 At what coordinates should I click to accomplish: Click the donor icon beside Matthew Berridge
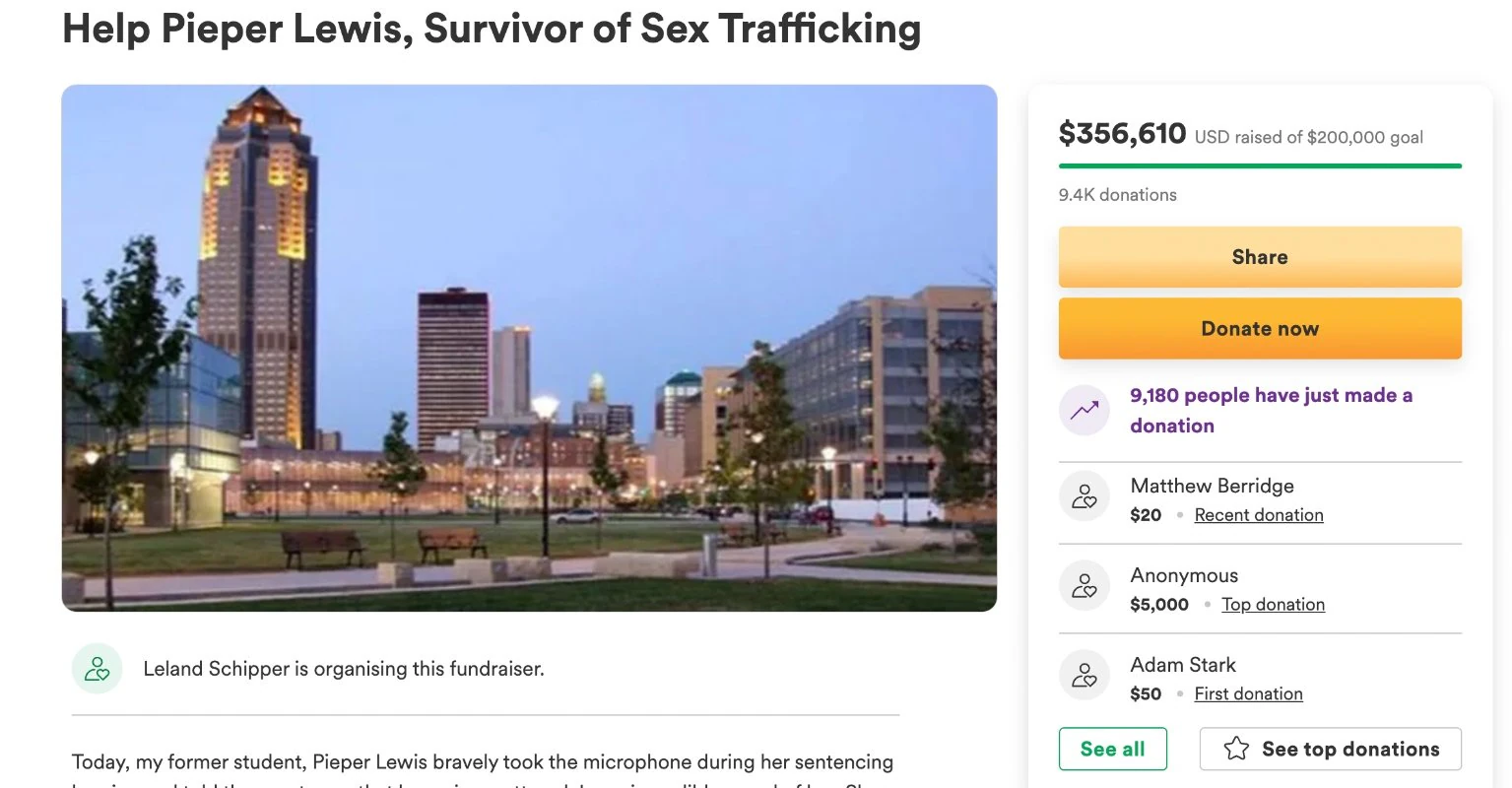coord(1084,496)
